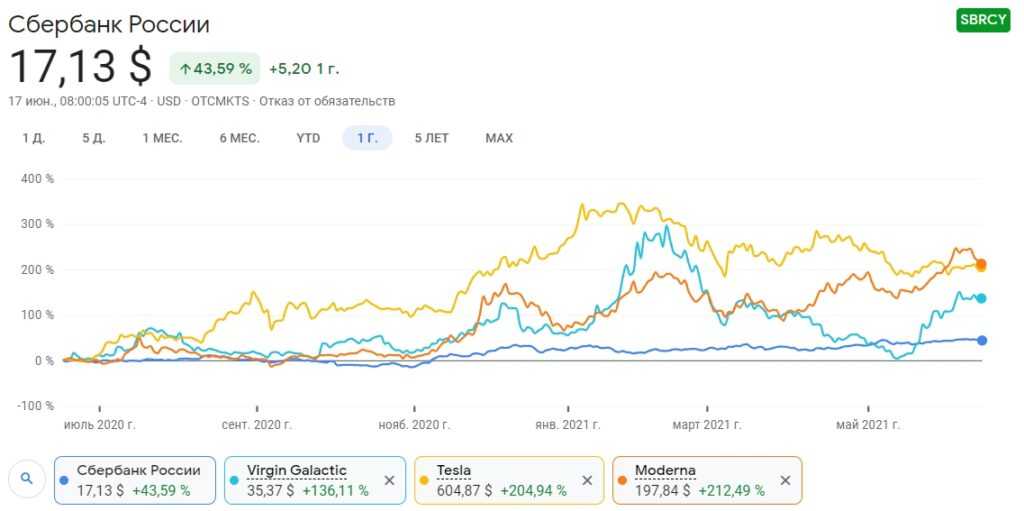The width and height of the screenshot is (1024, 511).
Task: Remove Virgin Galactic from comparison
Action: pyautogui.click(x=389, y=480)
